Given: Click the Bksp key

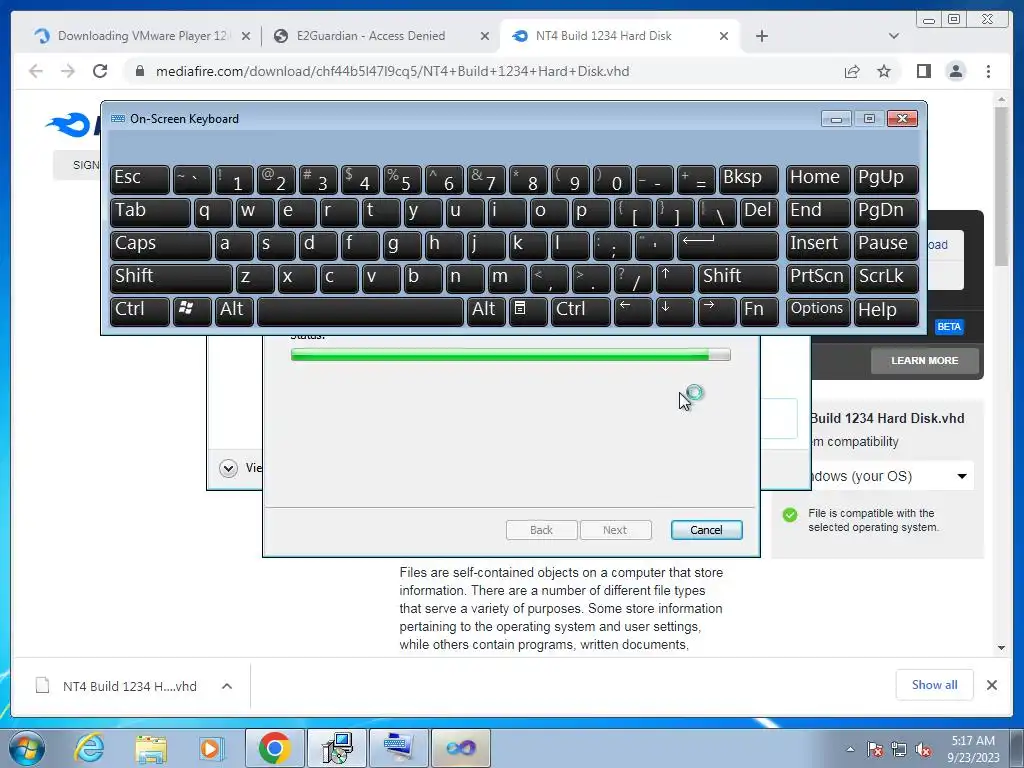Looking at the screenshot, I should [x=748, y=179].
